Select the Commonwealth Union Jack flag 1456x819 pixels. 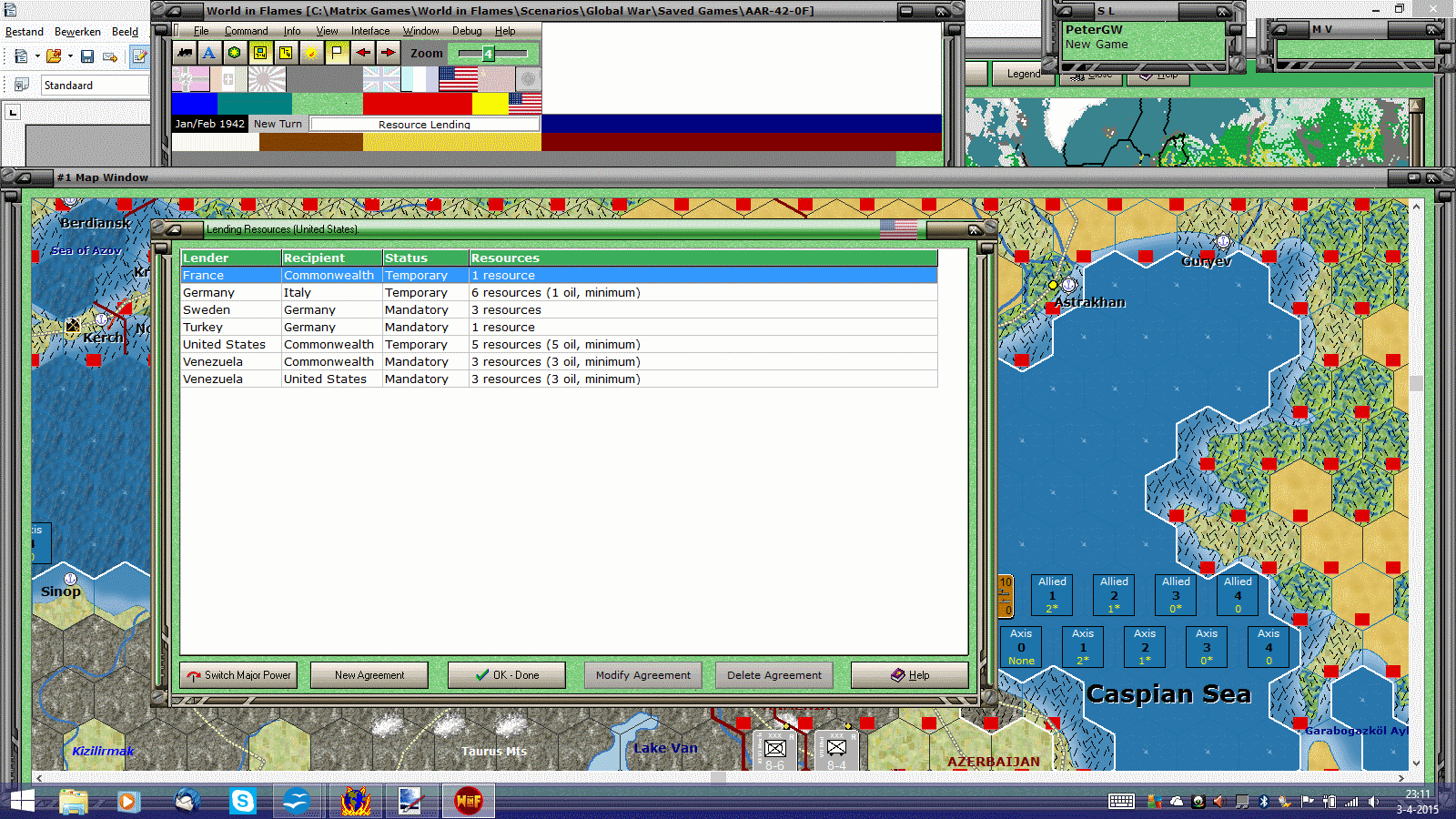[381, 79]
